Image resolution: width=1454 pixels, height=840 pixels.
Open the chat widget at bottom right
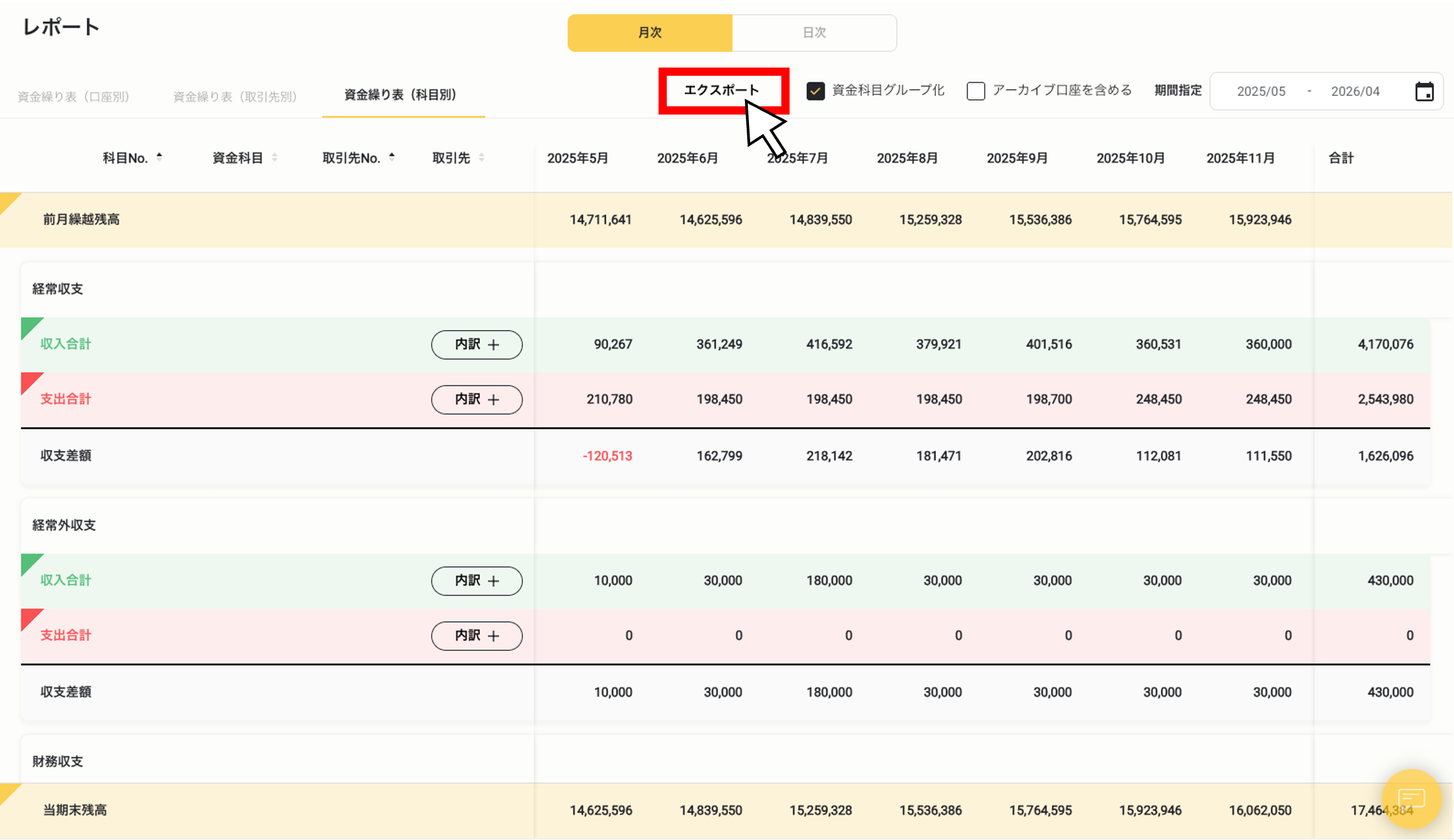[1411, 799]
